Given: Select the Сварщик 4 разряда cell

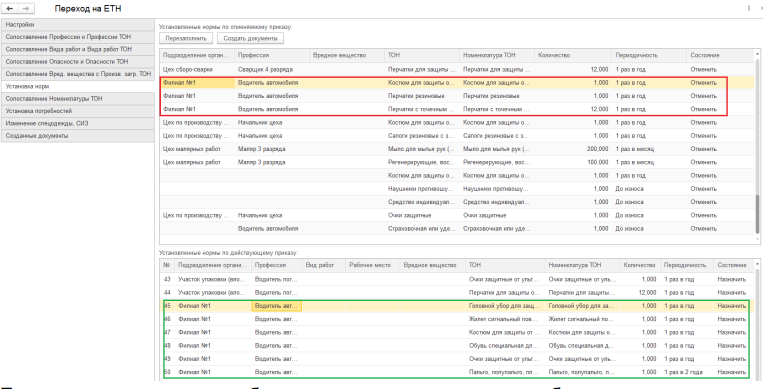Looking at the screenshot, I should [272, 70].
